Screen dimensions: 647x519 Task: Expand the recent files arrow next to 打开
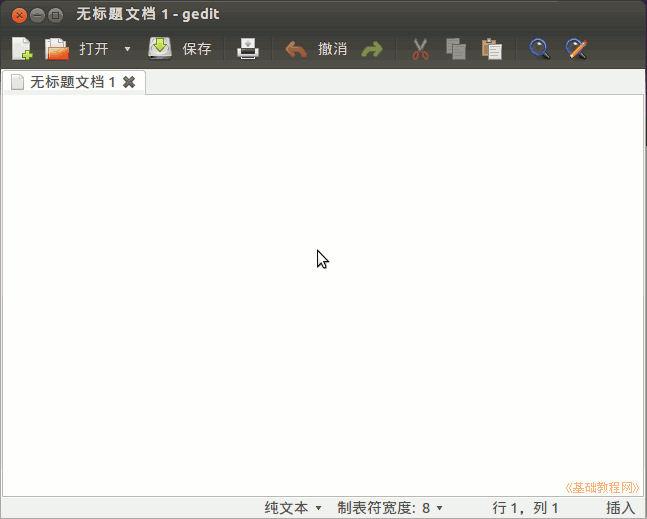coord(127,49)
